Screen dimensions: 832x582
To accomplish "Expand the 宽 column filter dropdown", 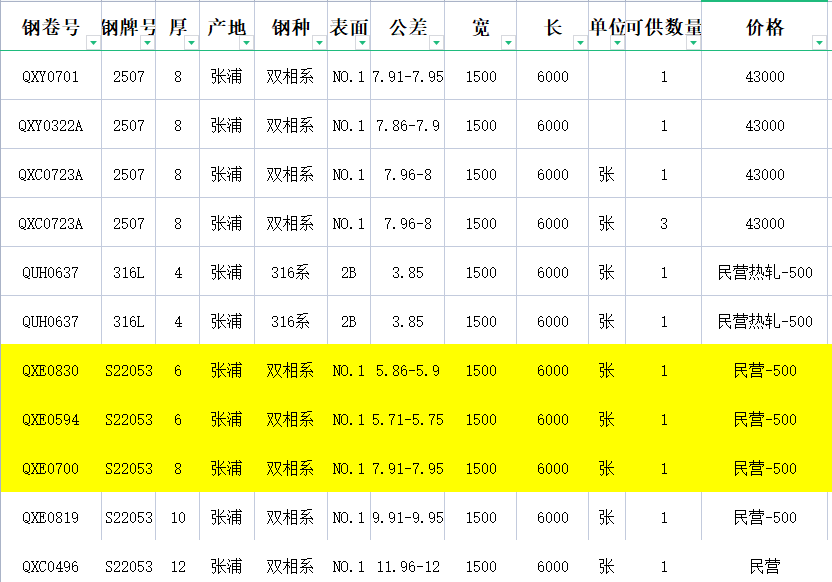I will coord(507,42).
